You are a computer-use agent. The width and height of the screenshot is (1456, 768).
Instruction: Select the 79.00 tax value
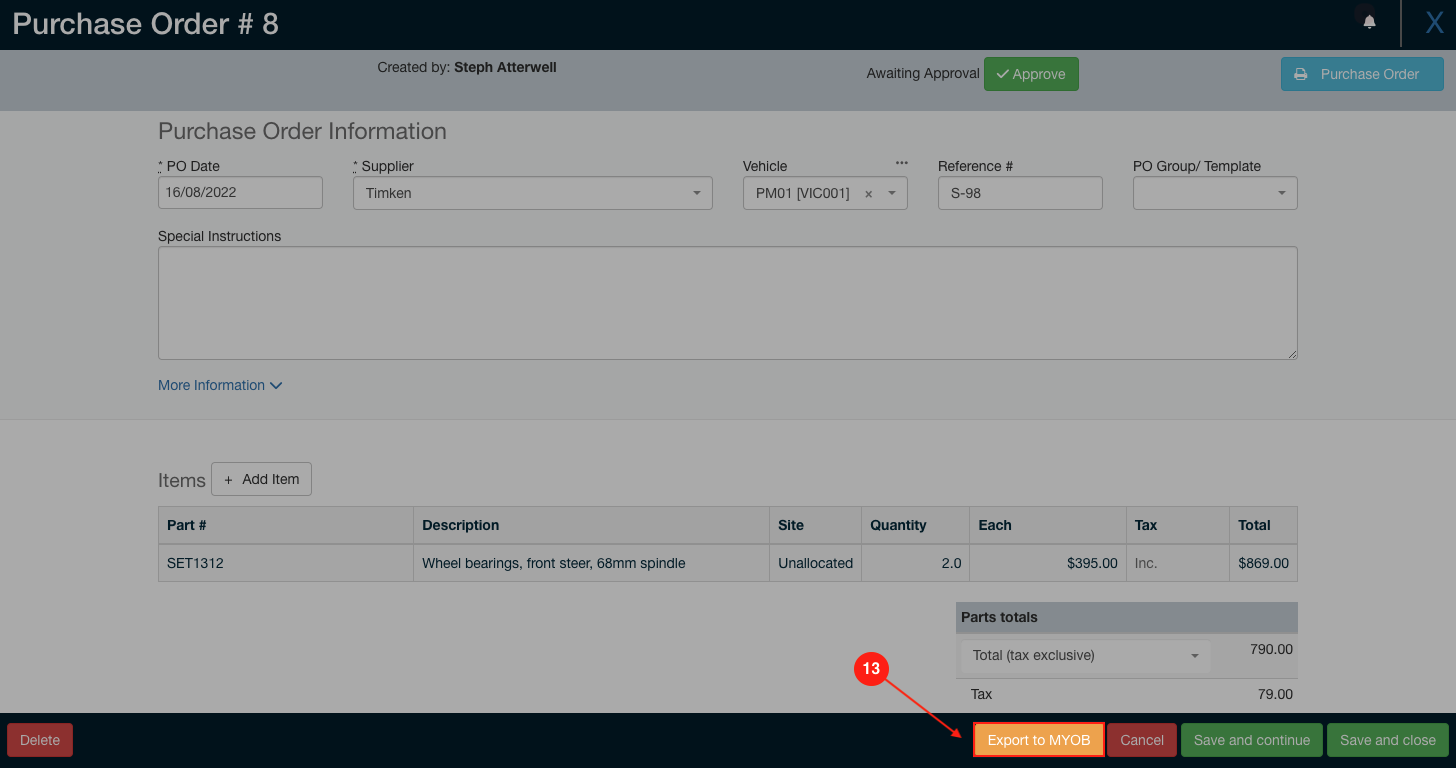(x=1275, y=693)
